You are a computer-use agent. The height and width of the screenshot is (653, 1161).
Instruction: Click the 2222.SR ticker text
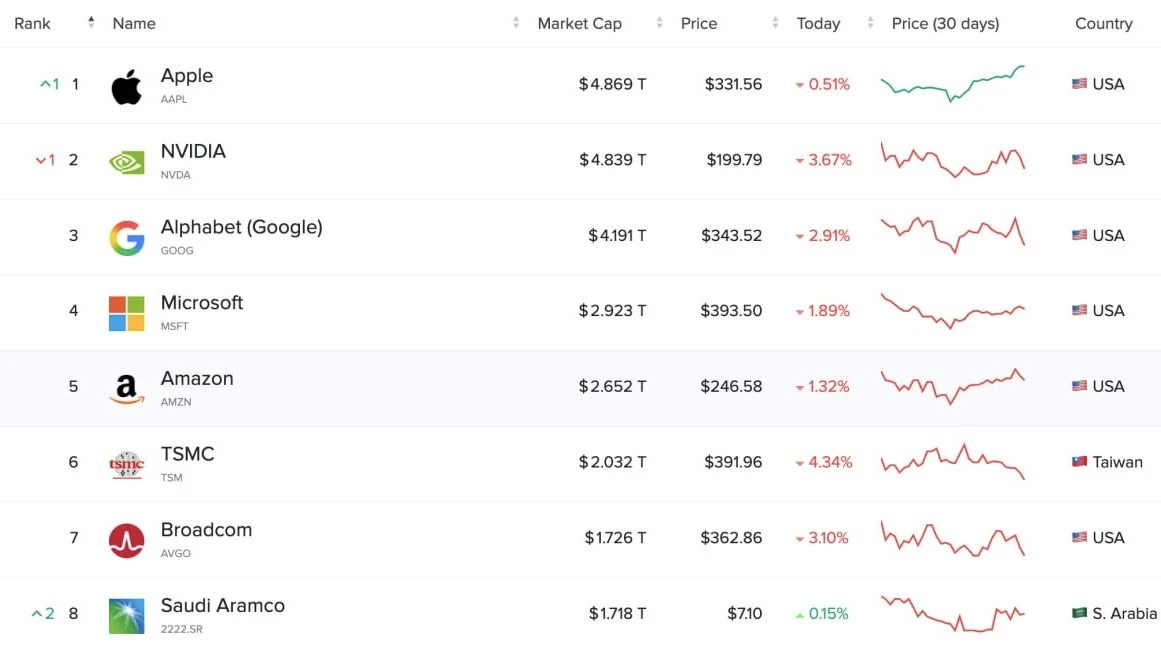point(181,629)
